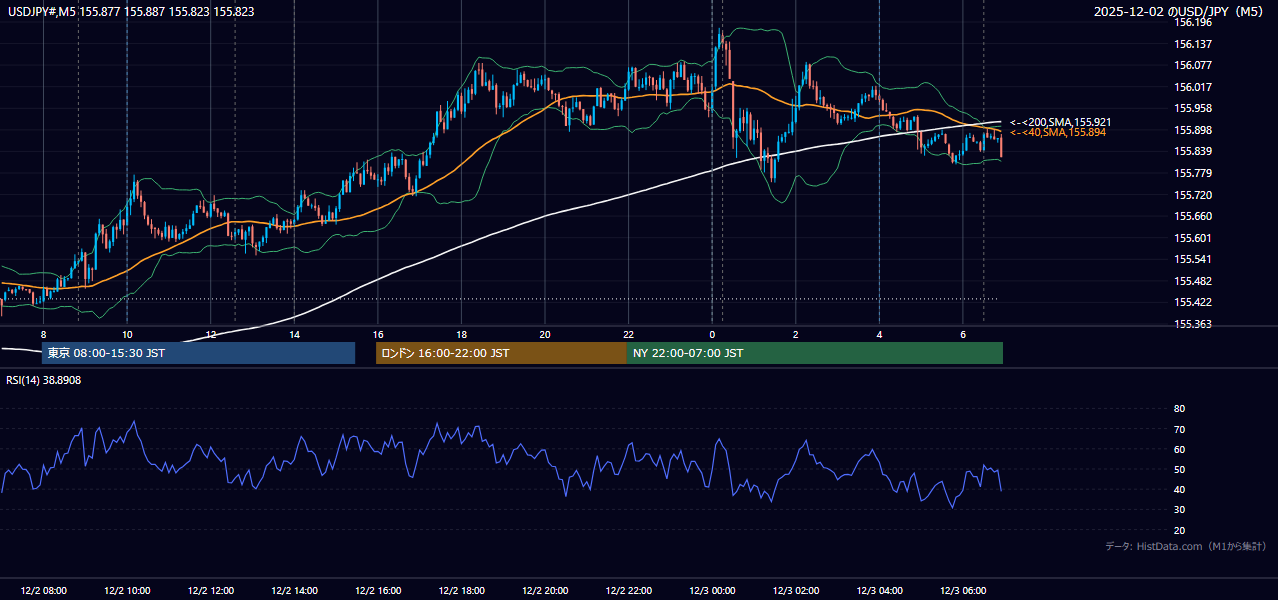Click price axis value 155.660
The width and height of the screenshot is (1278, 600).
click(1193, 216)
